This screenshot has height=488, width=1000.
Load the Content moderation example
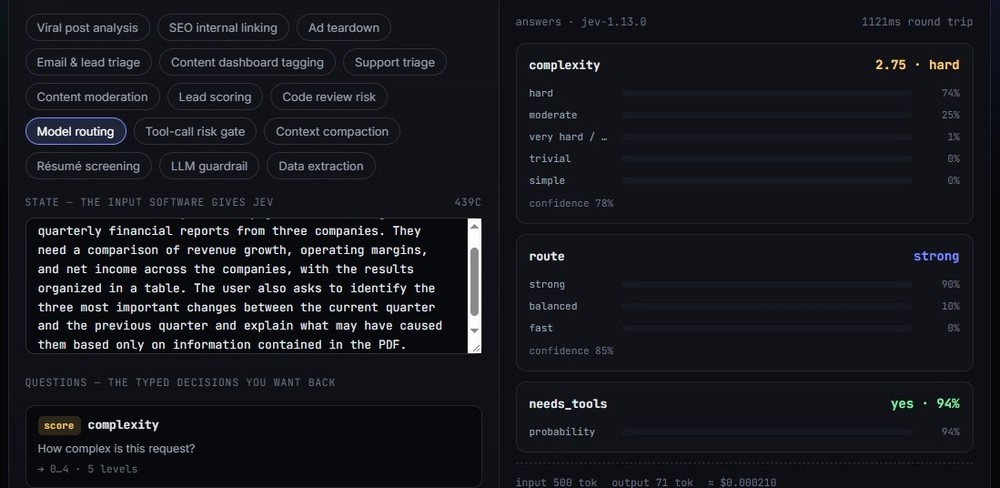coord(92,97)
